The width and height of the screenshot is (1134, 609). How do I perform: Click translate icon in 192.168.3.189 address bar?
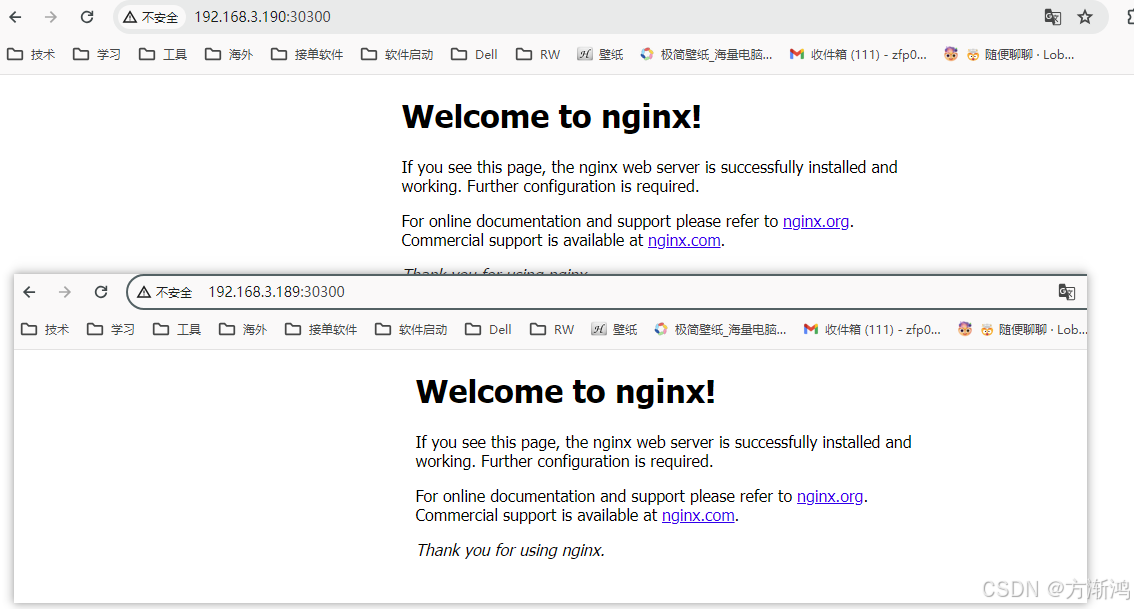(1067, 291)
